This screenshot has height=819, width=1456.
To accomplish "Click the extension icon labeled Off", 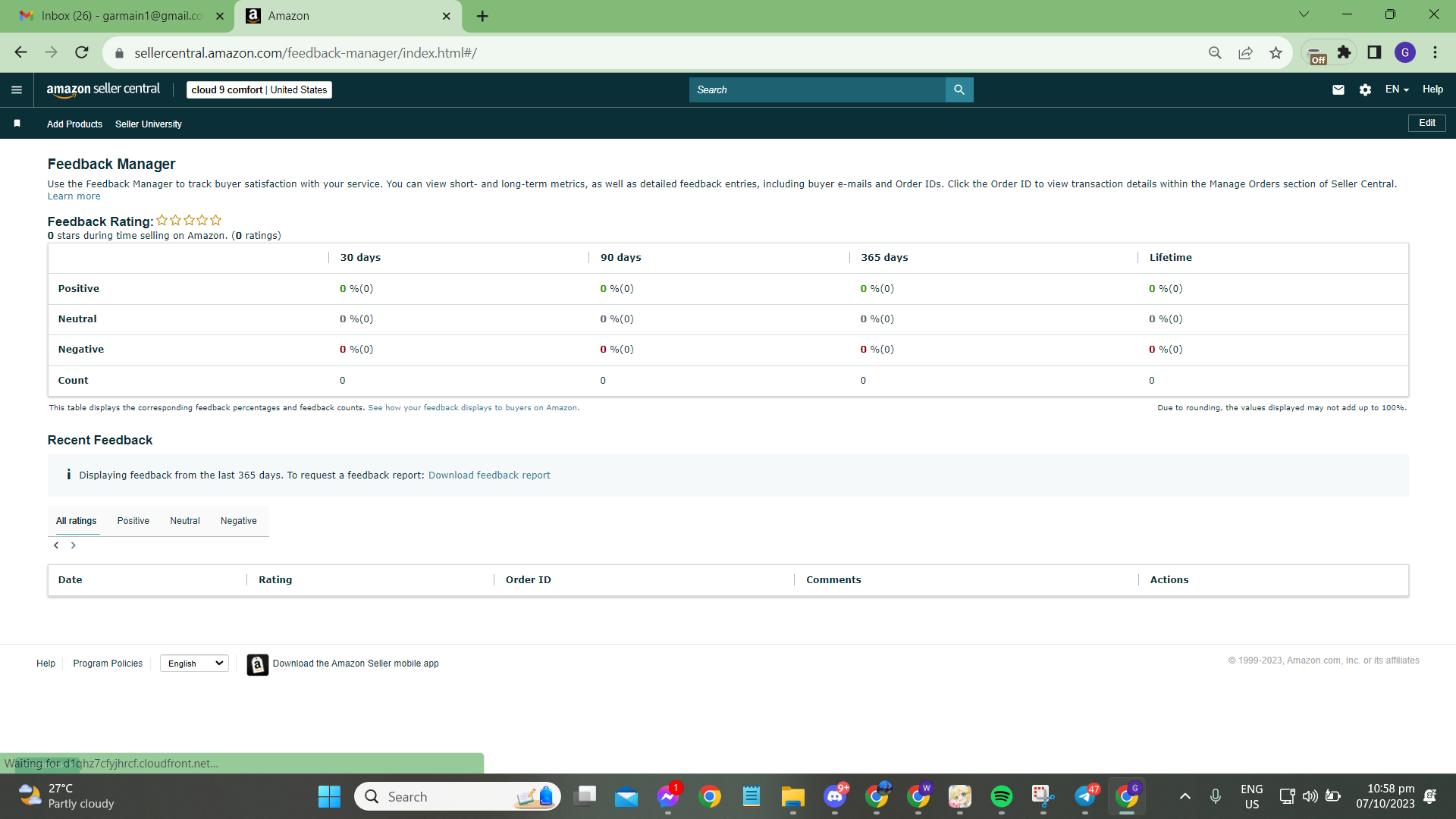I will (1317, 54).
